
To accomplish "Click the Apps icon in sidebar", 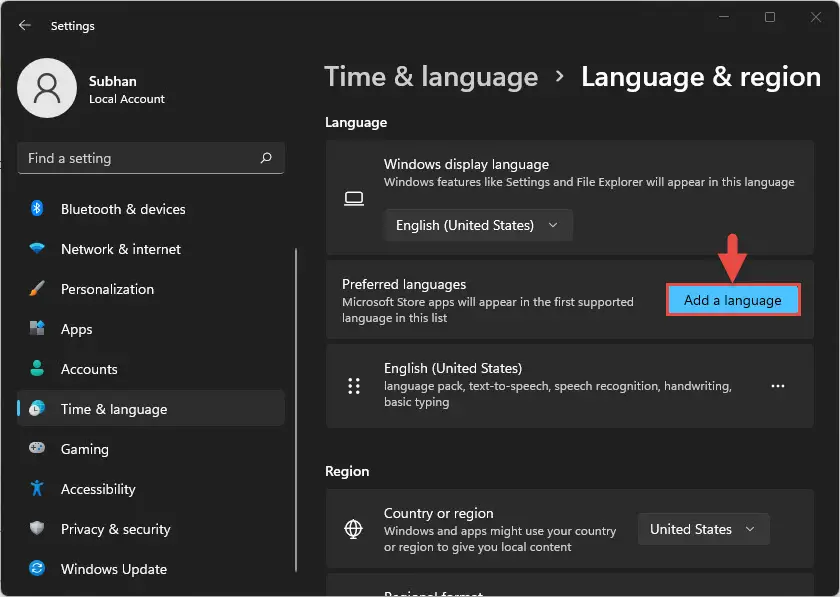I will (37, 328).
